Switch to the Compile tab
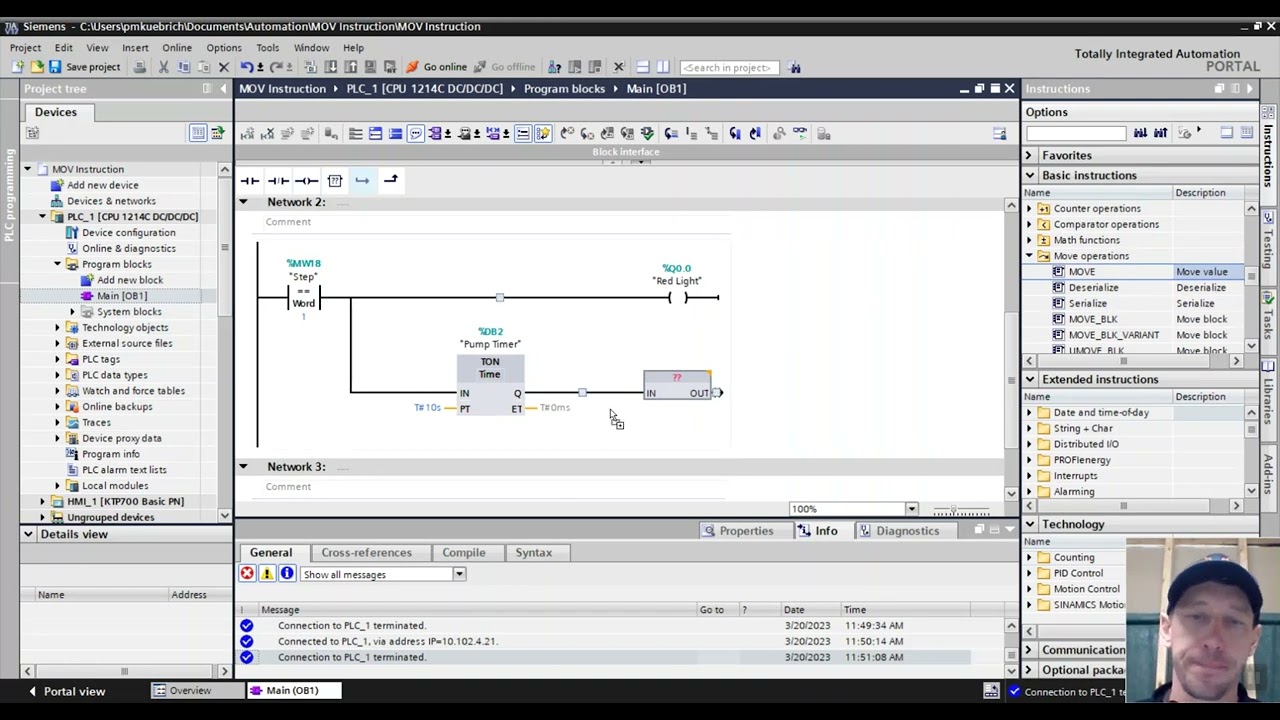The image size is (1280, 720). point(464,553)
